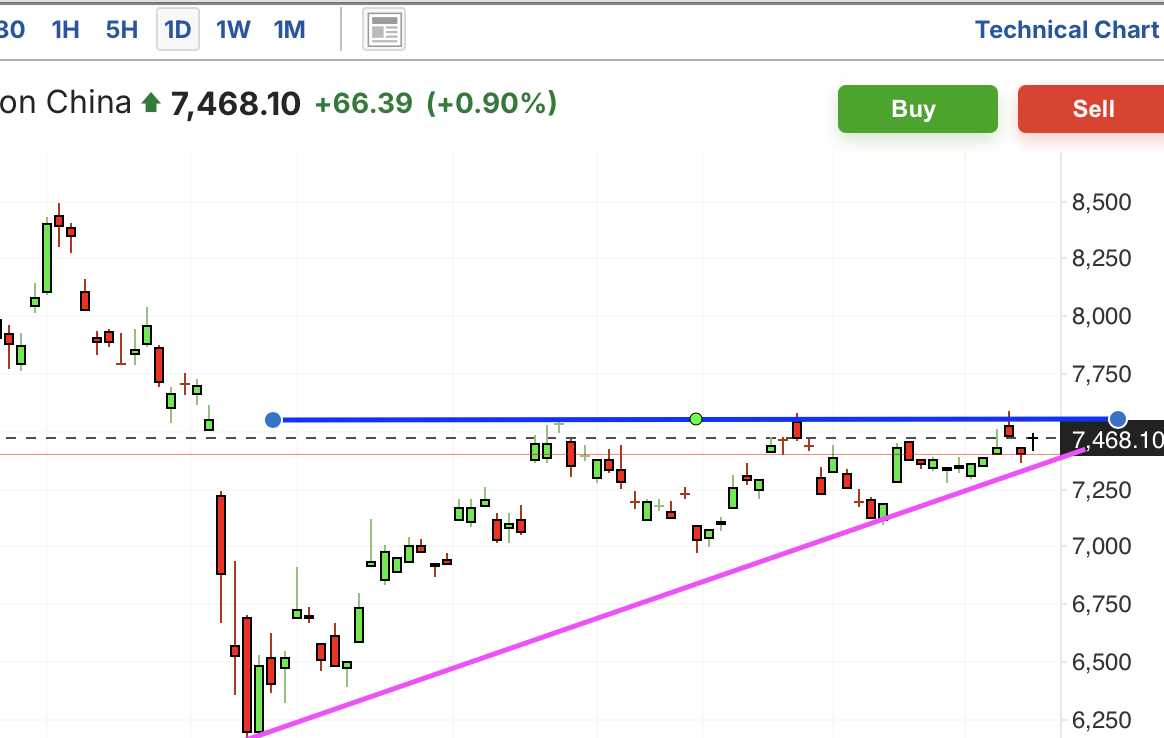Click the 8,500 price axis label
Image resolution: width=1164 pixels, height=738 pixels.
click(x=1101, y=202)
